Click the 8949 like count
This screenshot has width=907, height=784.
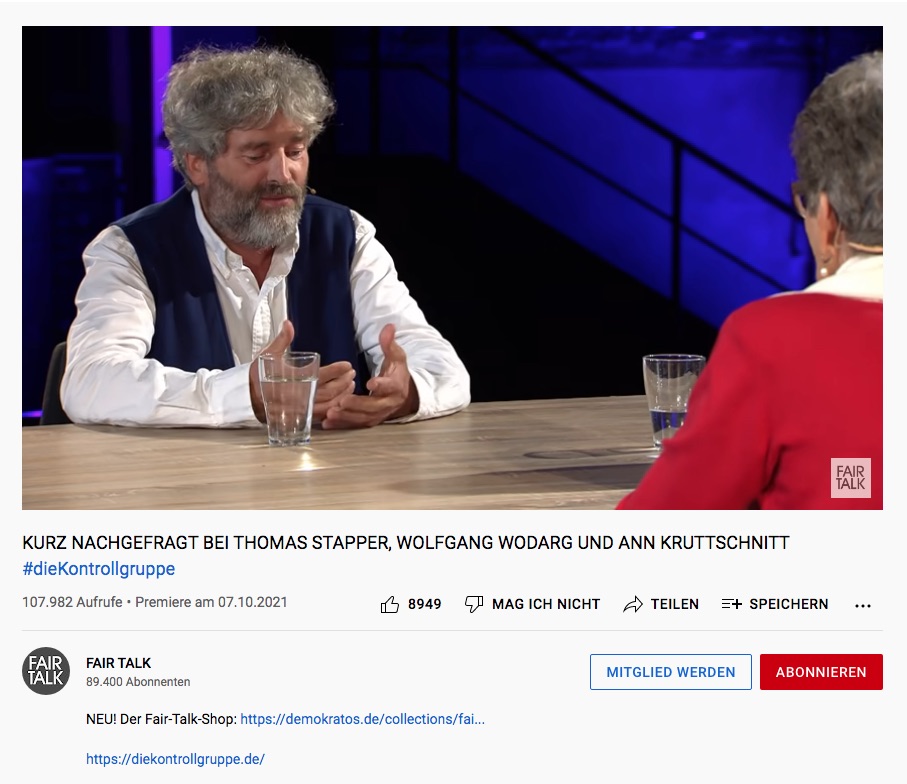(424, 604)
